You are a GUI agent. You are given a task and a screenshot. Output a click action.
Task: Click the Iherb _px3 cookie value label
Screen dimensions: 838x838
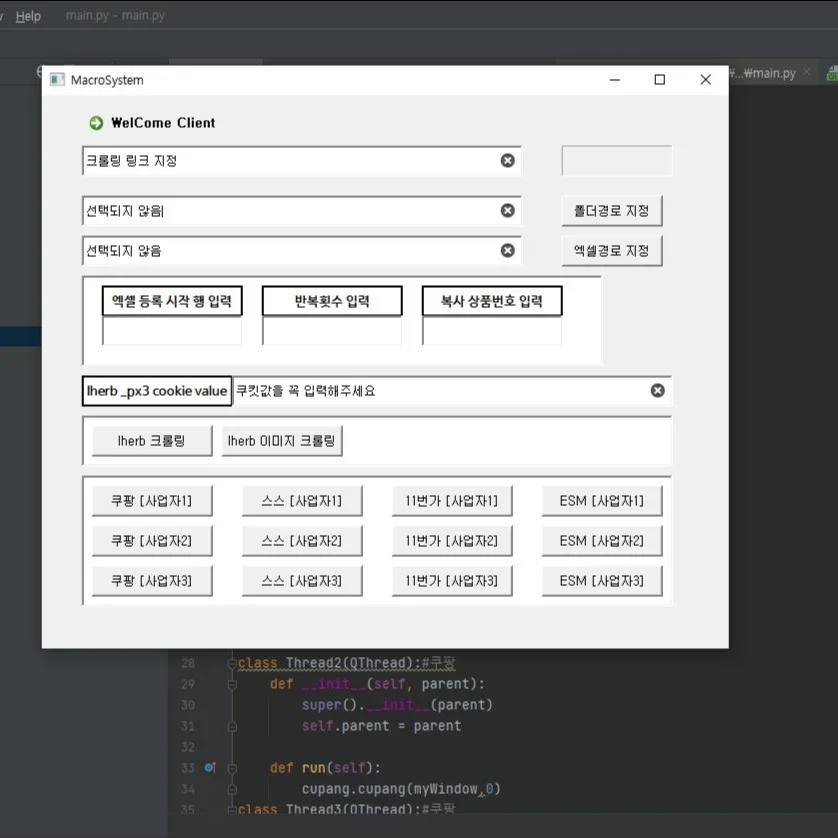(157, 391)
